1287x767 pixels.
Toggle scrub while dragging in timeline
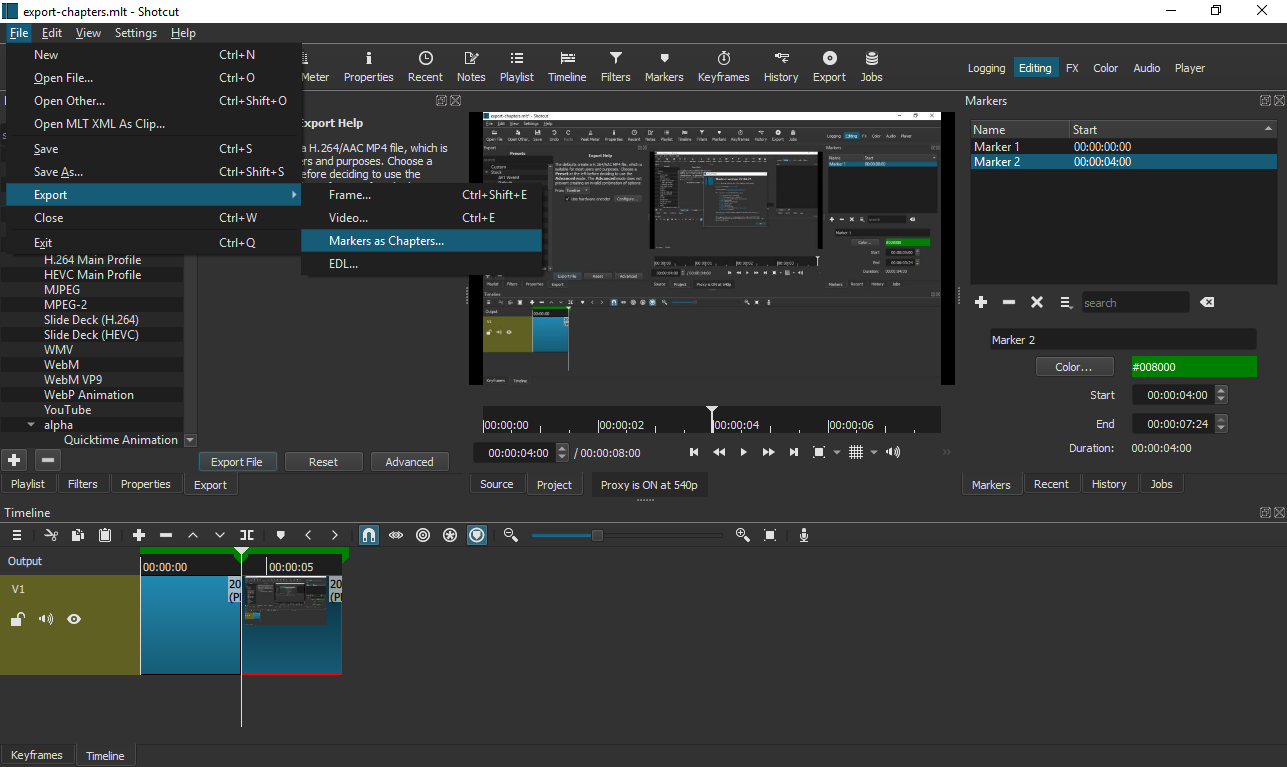[396, 535]
